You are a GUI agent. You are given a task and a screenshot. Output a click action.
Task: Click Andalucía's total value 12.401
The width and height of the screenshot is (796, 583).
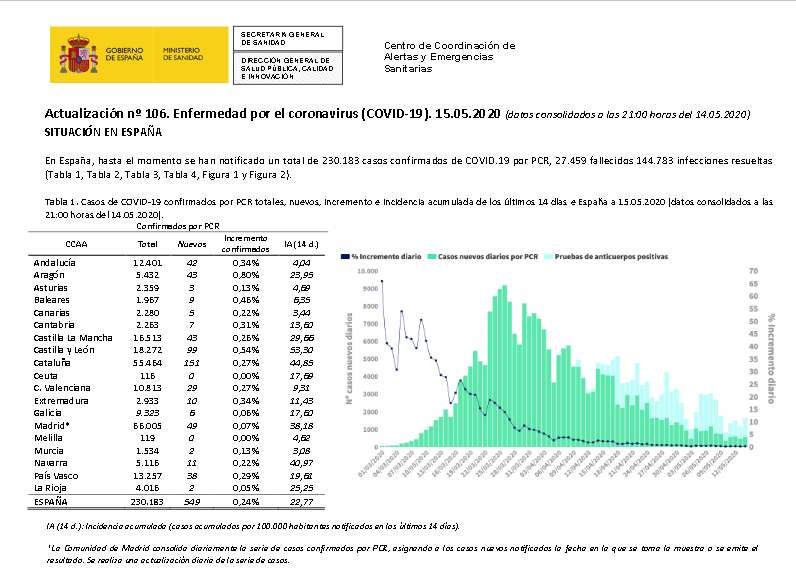(x=147, y=263)
